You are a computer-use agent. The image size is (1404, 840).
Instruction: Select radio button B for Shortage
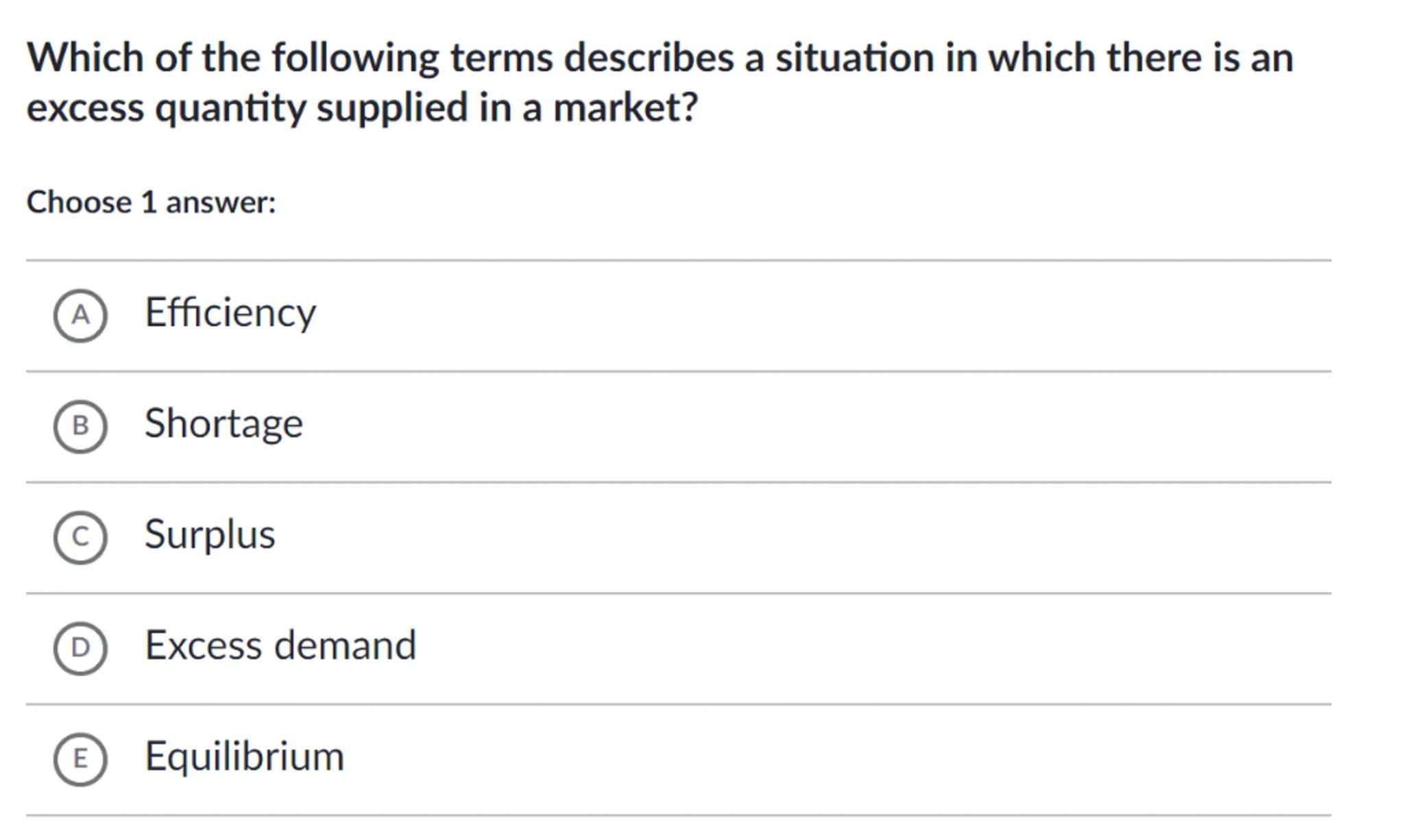point(80,426)
